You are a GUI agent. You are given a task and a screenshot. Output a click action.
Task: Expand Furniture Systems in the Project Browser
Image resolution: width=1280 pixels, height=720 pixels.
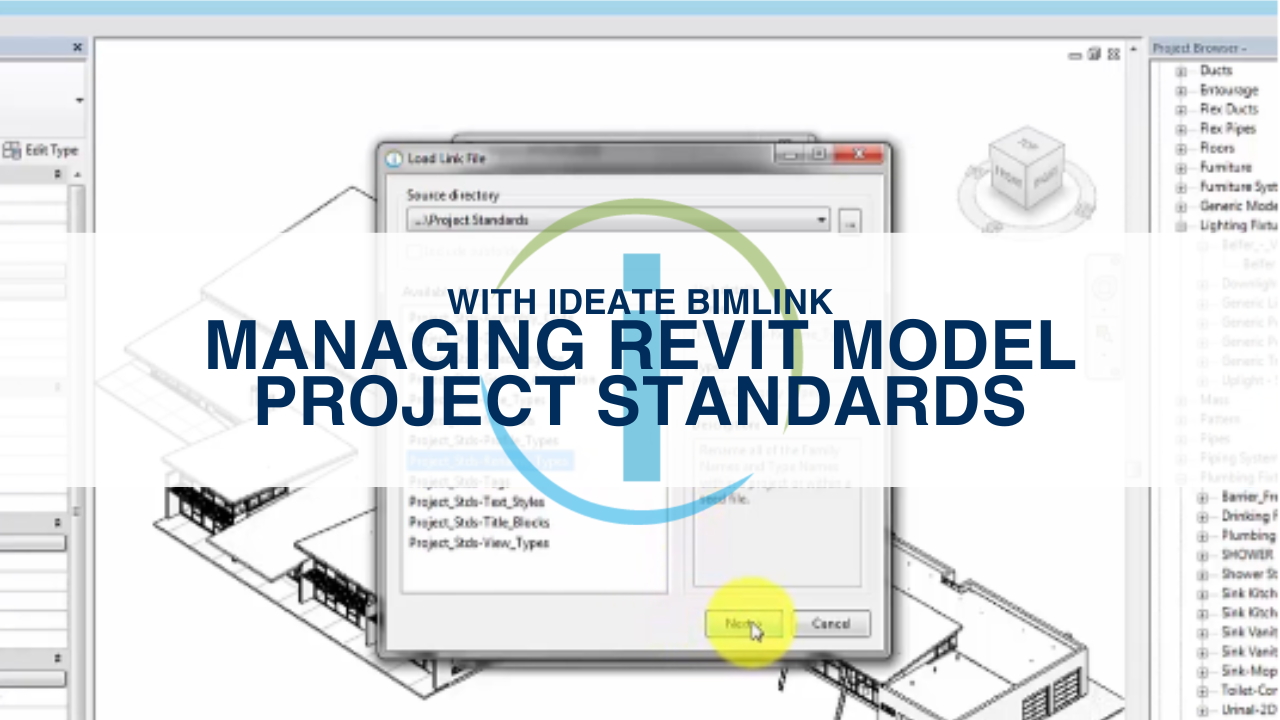click(1183, 187)
